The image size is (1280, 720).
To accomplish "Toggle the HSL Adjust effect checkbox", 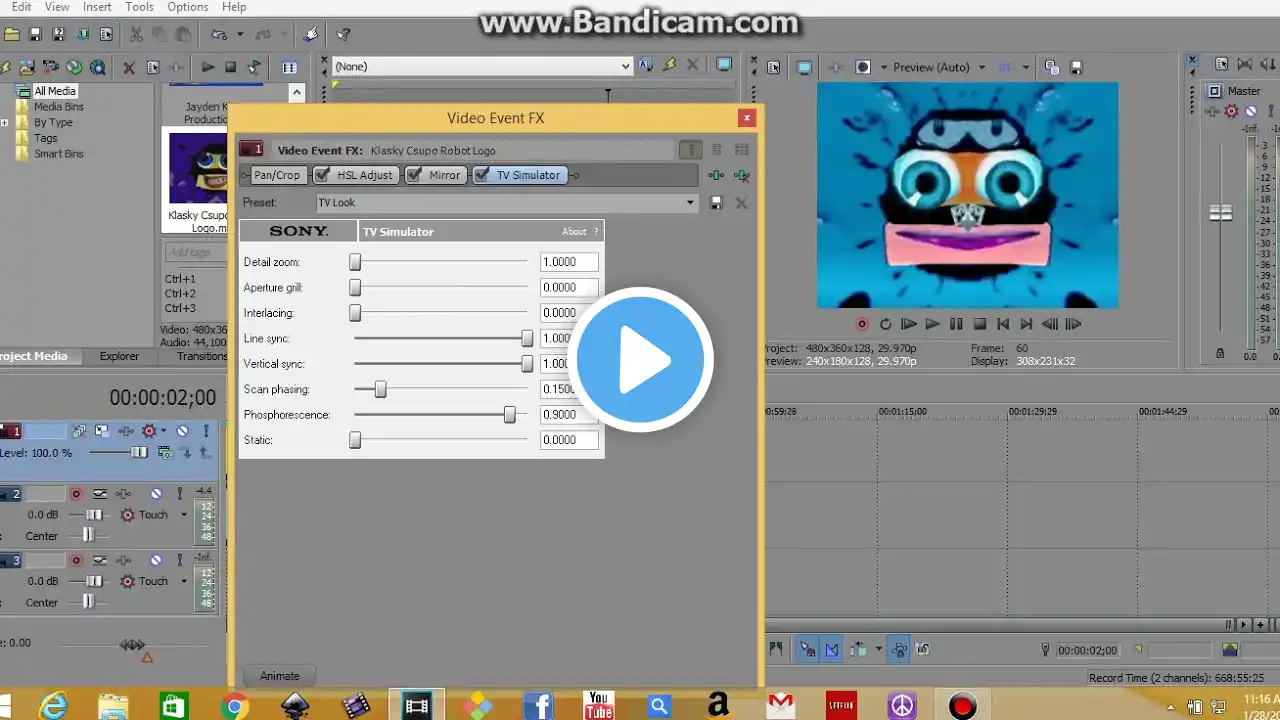I will pos(321,175).
